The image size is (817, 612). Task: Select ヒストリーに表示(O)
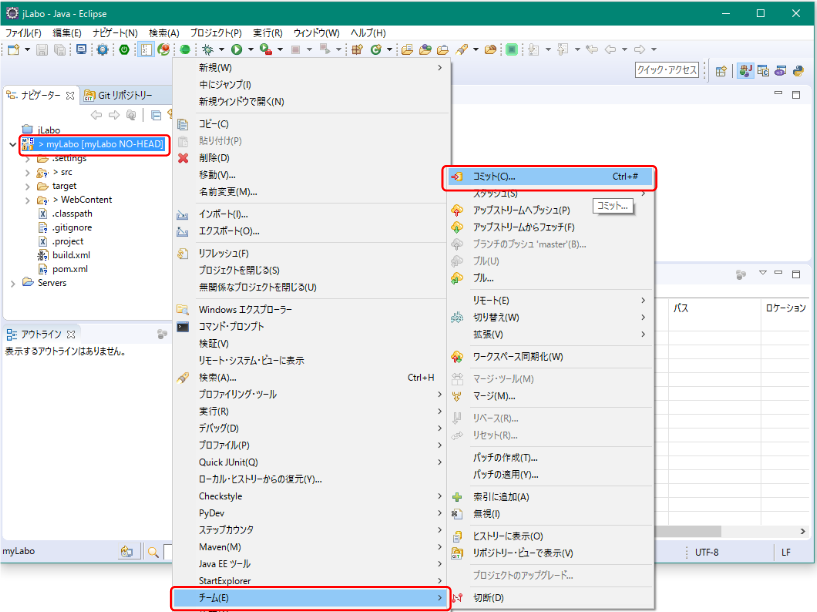pos(508,536)
